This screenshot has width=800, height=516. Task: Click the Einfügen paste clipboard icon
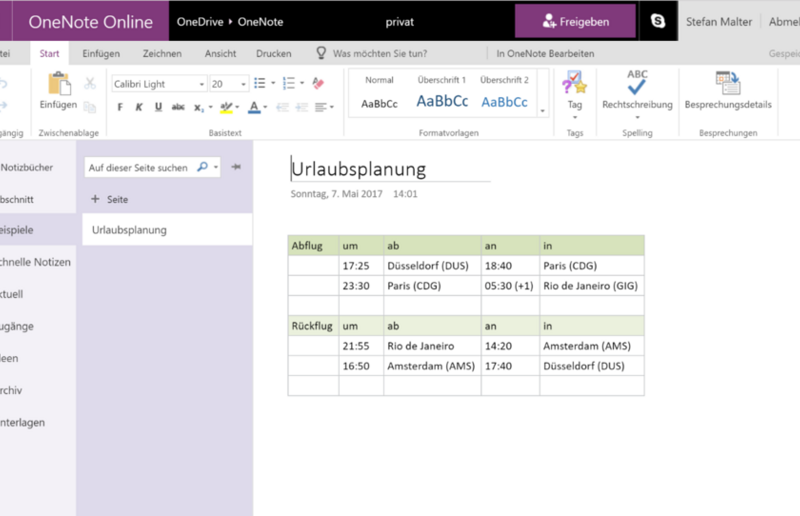pos(58,84)
